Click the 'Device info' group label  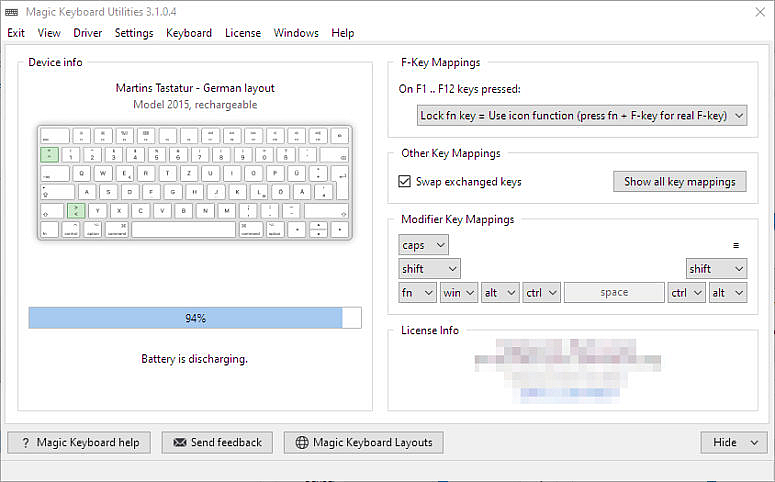tap(55, 62)
